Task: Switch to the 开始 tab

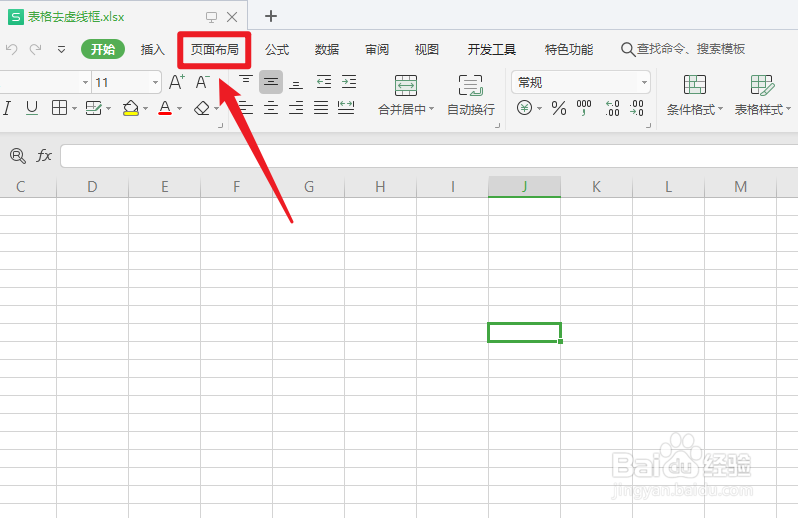Action: pyautogui.click(x=103, y=49)
